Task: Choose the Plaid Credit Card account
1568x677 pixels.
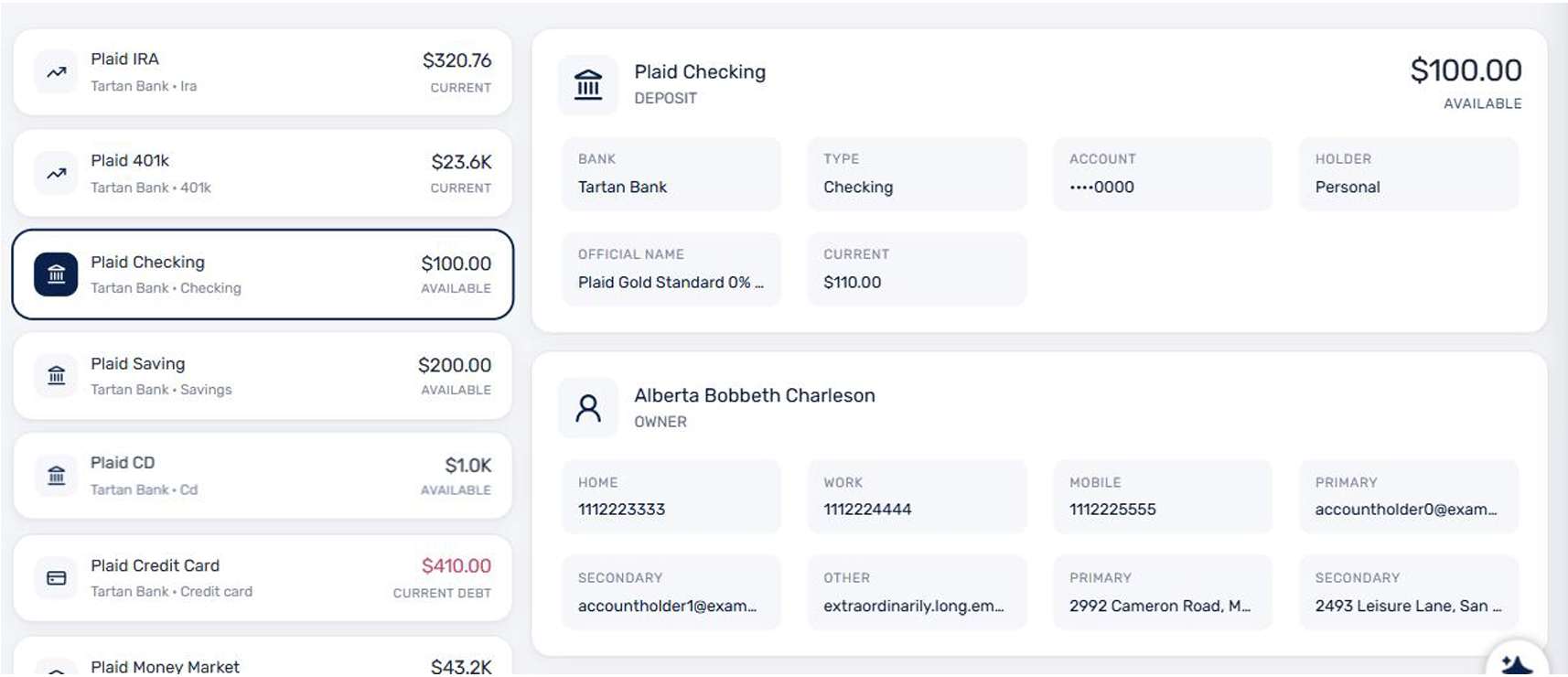Action: point(263,578)
